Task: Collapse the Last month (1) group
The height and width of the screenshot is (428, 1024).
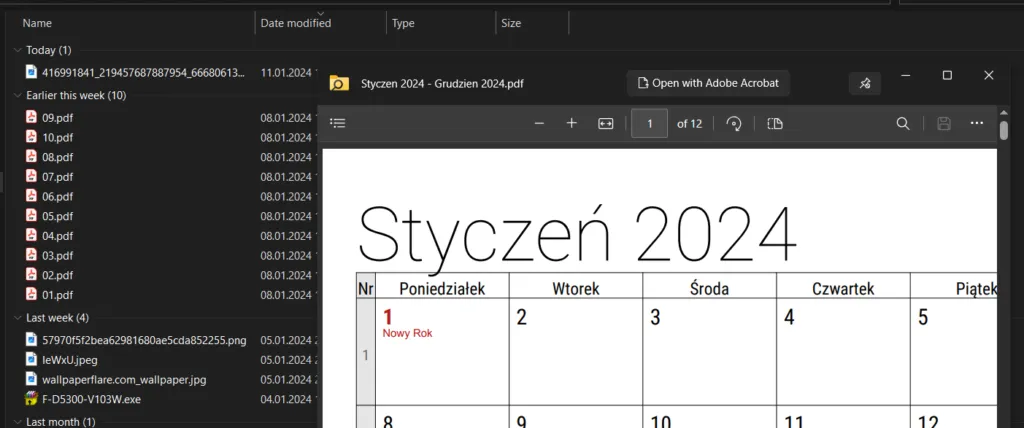Action: click(x=18, y=422)
